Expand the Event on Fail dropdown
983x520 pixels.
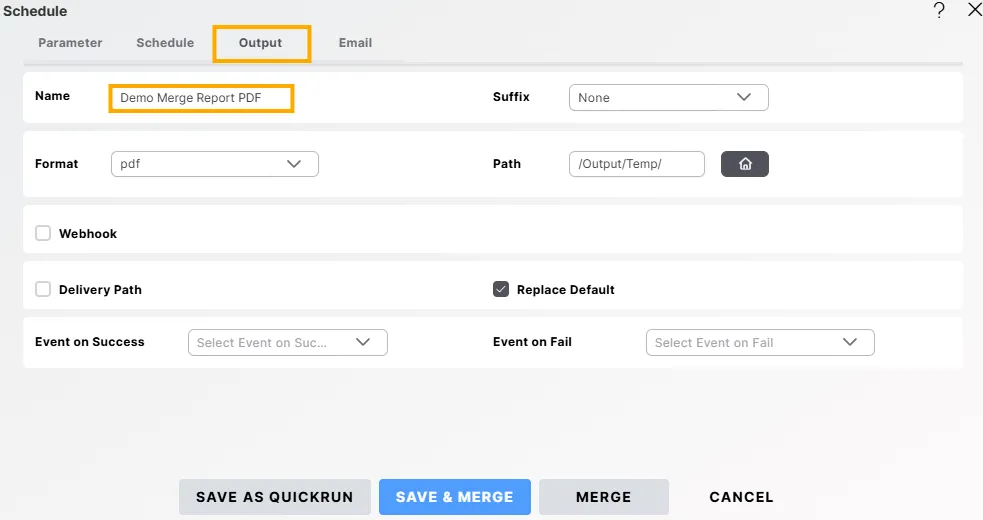coord(760,342)
